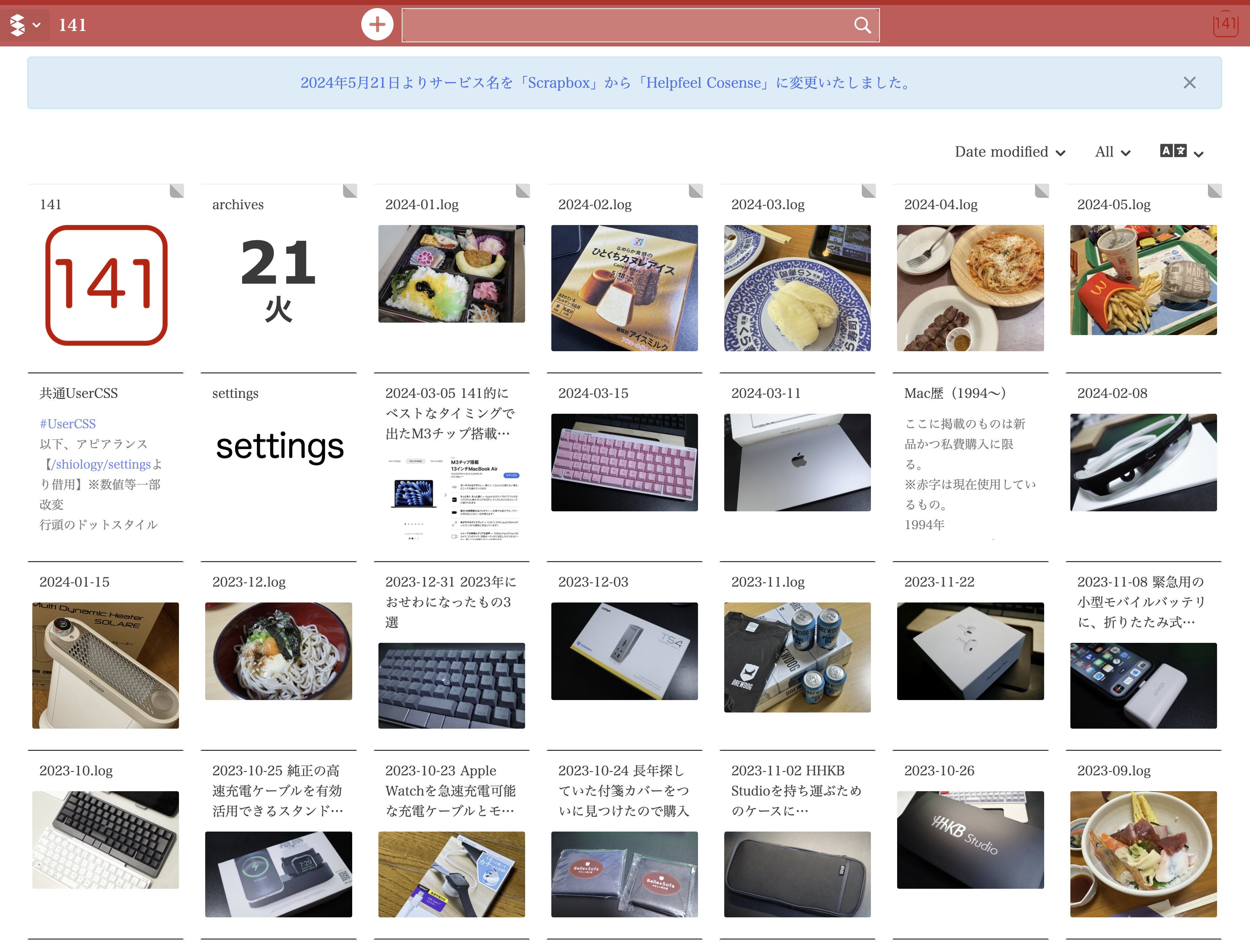Dismiss the service name change banner

1189,83
